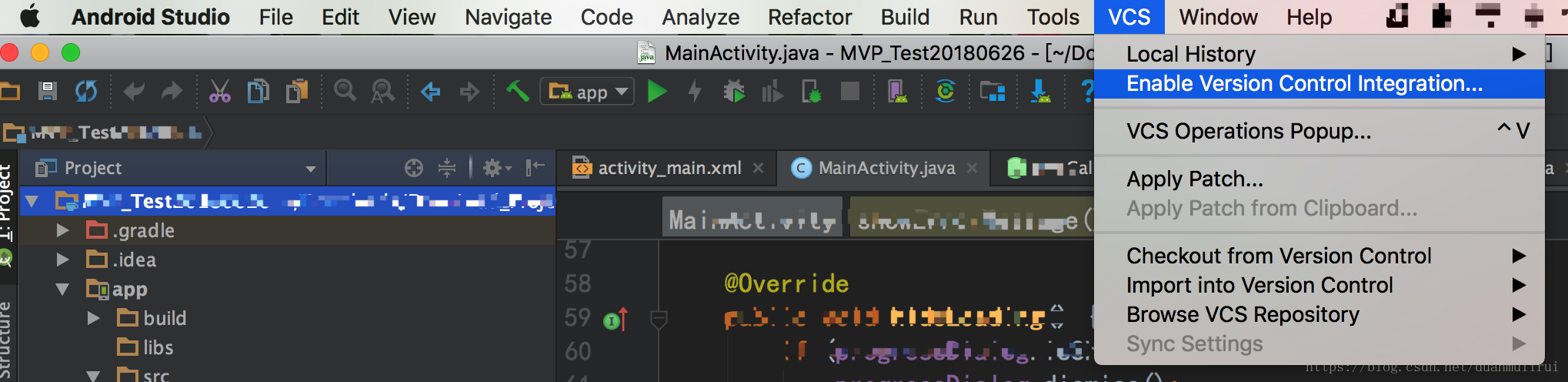This screenshot has width=1568, height=382.
Task: Open Checkout from Version Control submenu
Action: [x=1319, y=256]
